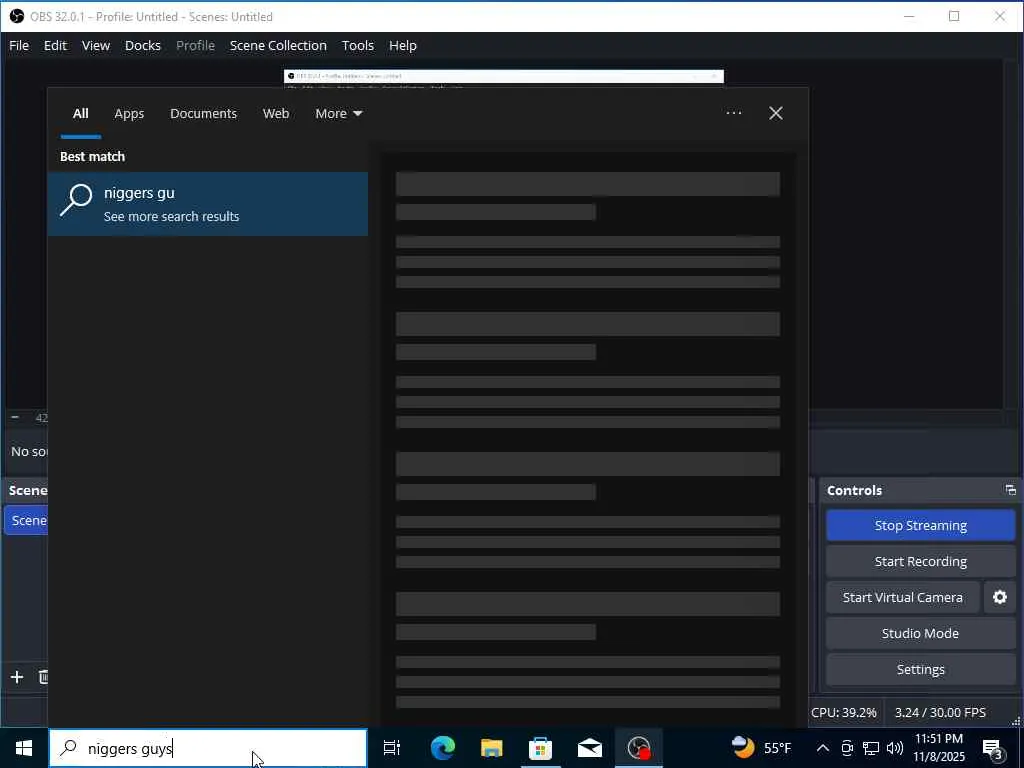Click Stop Streaming button
Screen dimensions: 1024x768
pos(920,526)
